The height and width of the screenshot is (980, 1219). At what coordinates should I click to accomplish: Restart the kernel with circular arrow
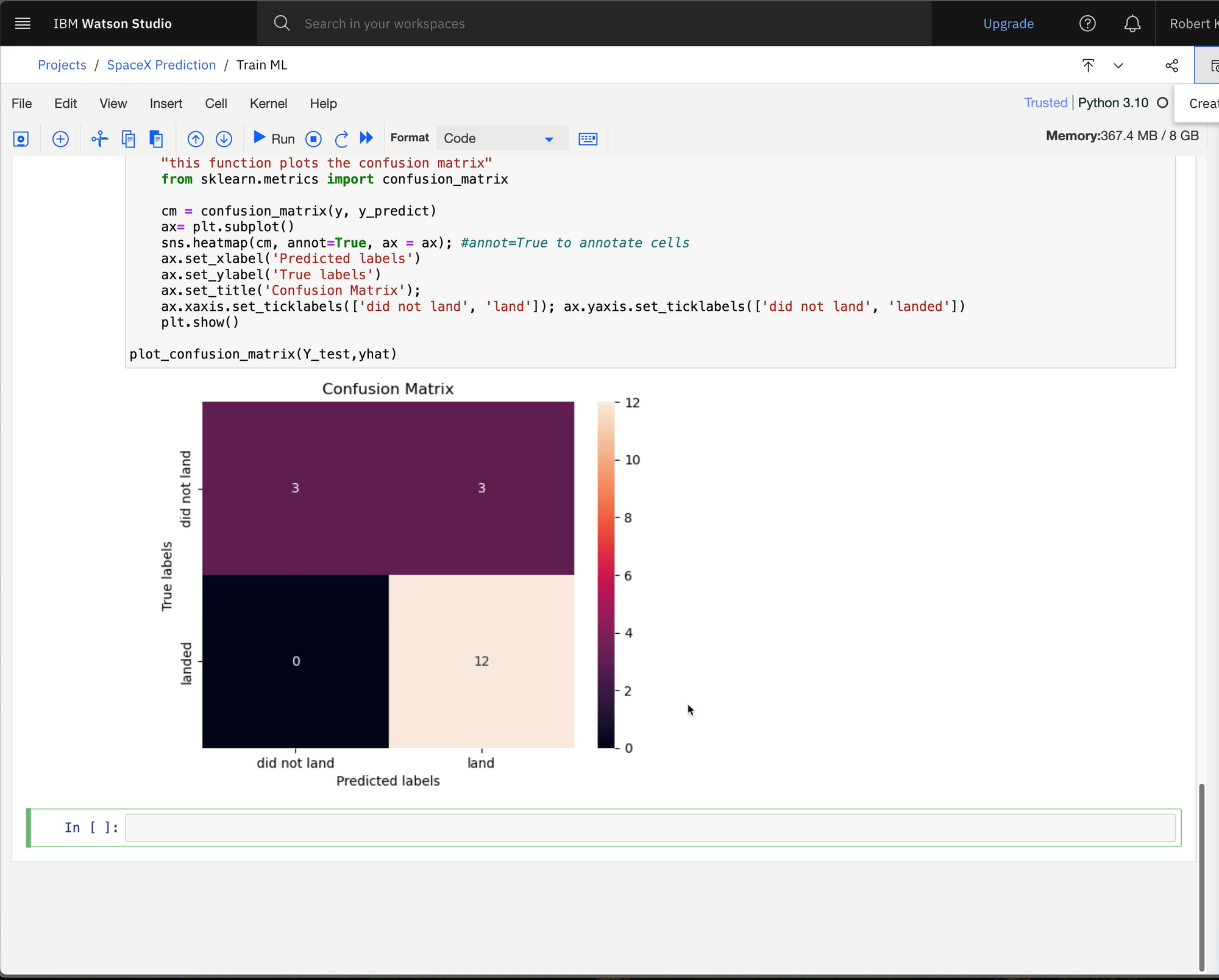(341, 139)
